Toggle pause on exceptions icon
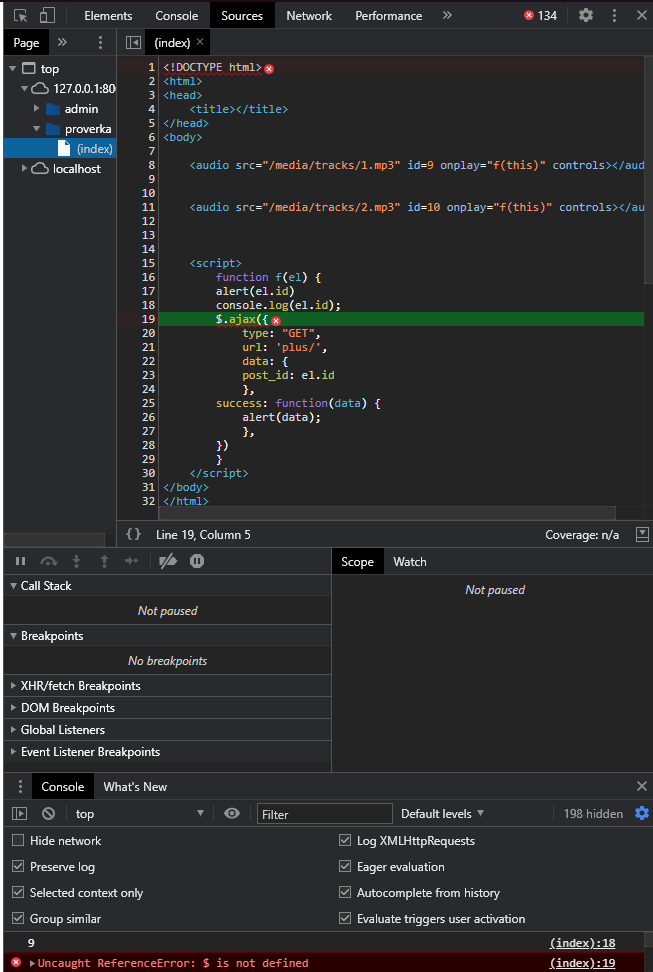The width and height of the screenshot is (653, 972). 197,561
